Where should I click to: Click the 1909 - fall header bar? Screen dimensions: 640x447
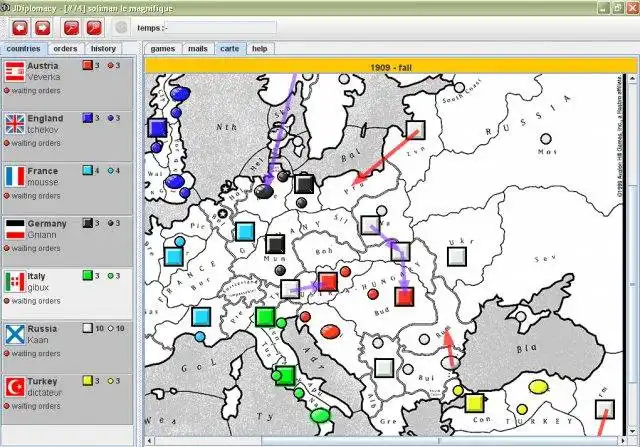pyautogui.click(x=391, y=67)
